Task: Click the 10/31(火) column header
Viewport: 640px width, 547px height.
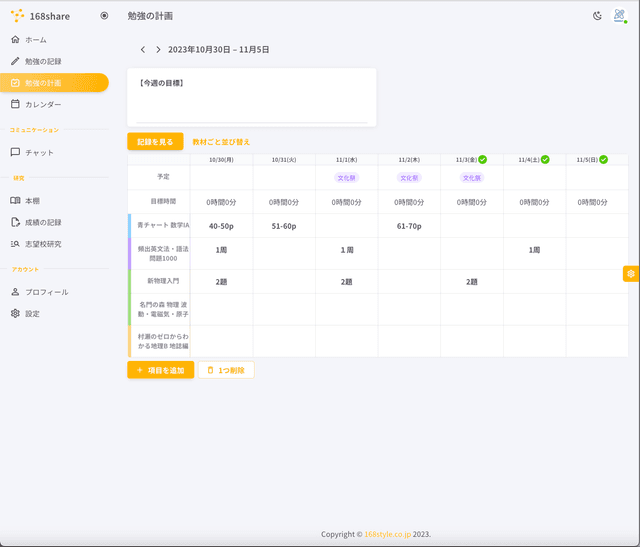Action: point(284,160)
